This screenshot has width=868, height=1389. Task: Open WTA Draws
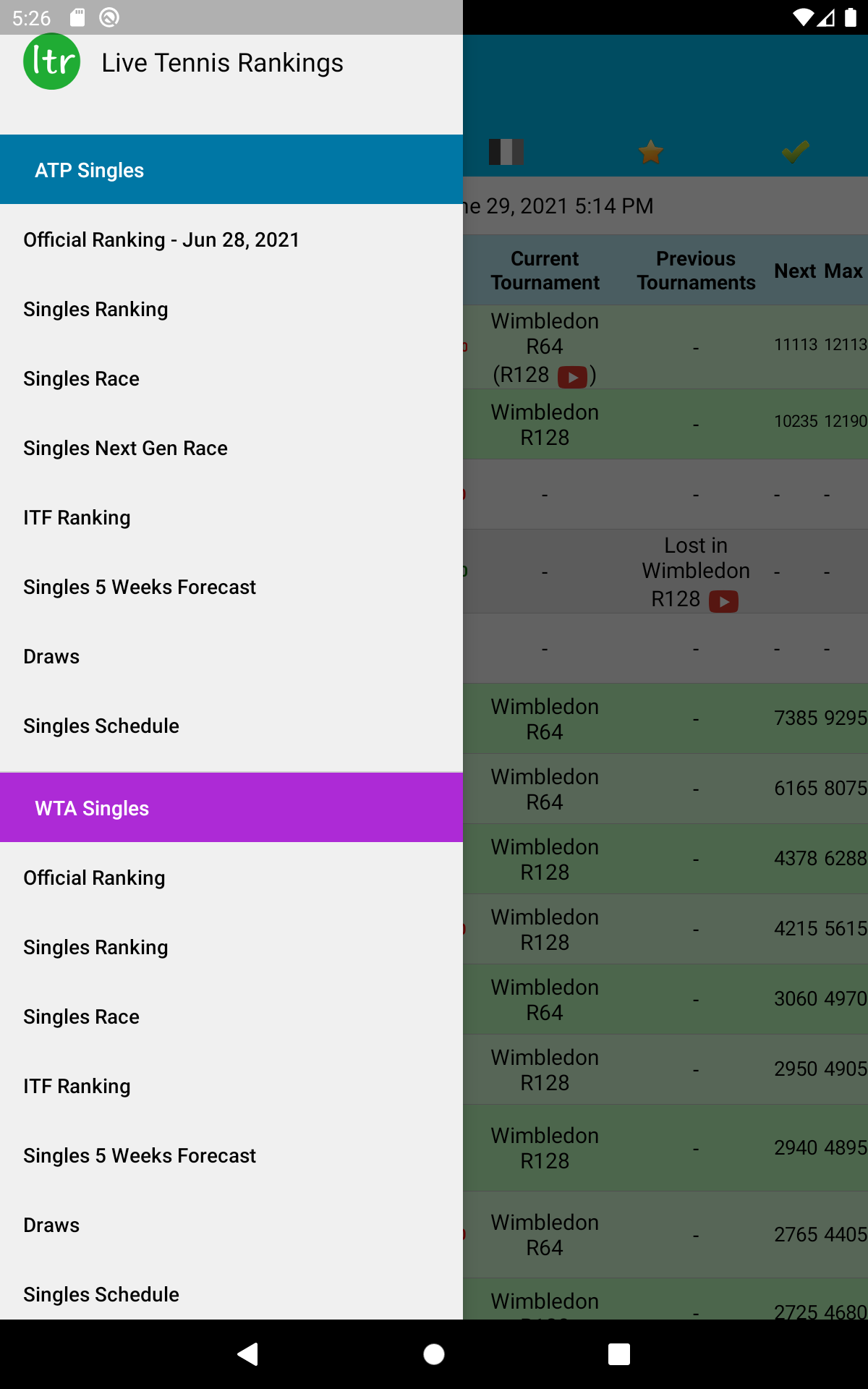tap(231, 1225)
